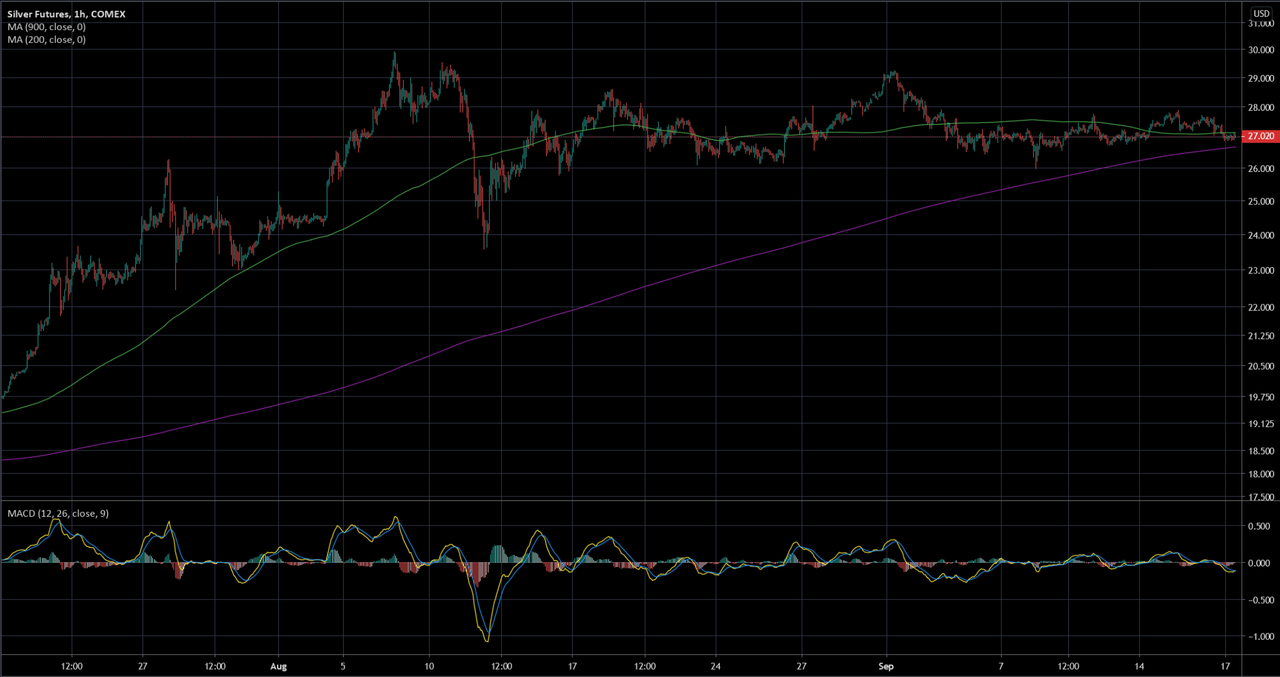This screenshot has height=677, width=1280.
Task: Click the 21.250 price axis label
Action: 1259,337
